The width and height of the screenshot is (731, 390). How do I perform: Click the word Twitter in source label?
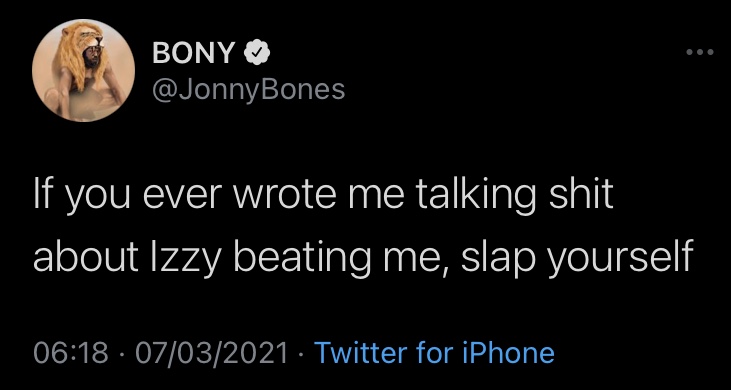tap(358, 353)
